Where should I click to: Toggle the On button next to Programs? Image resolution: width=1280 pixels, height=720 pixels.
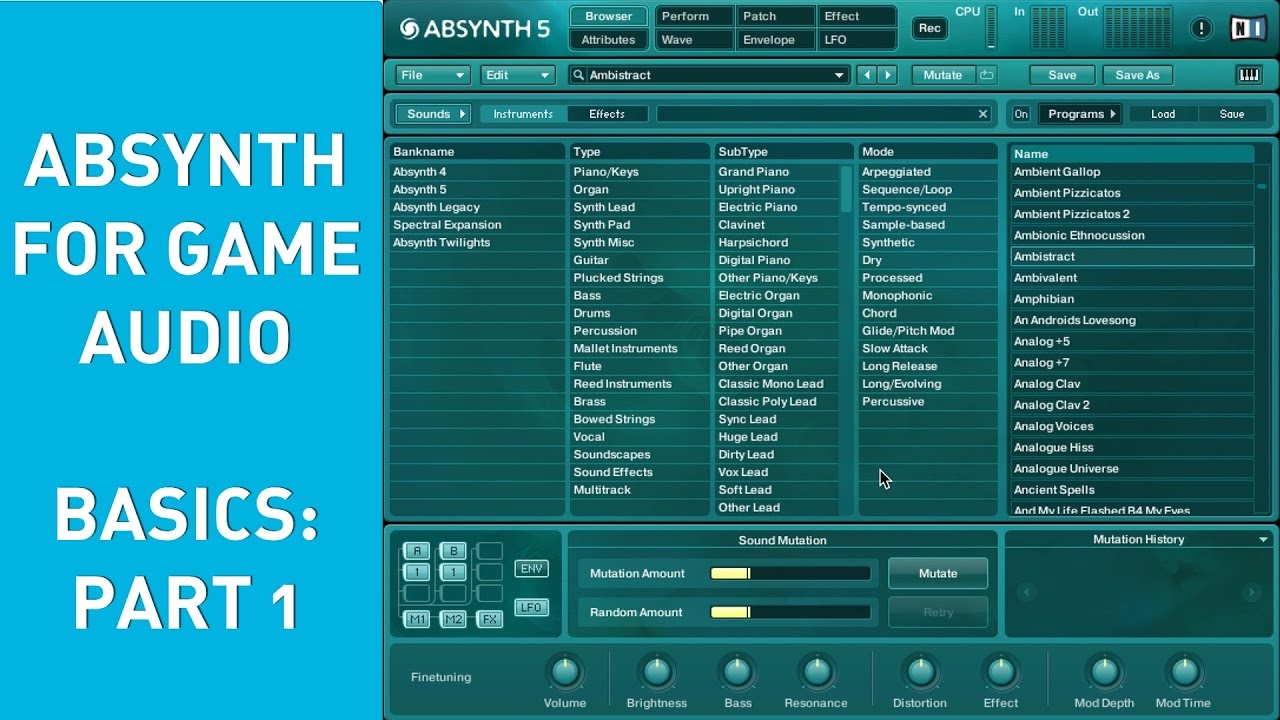coord(1021,114)
